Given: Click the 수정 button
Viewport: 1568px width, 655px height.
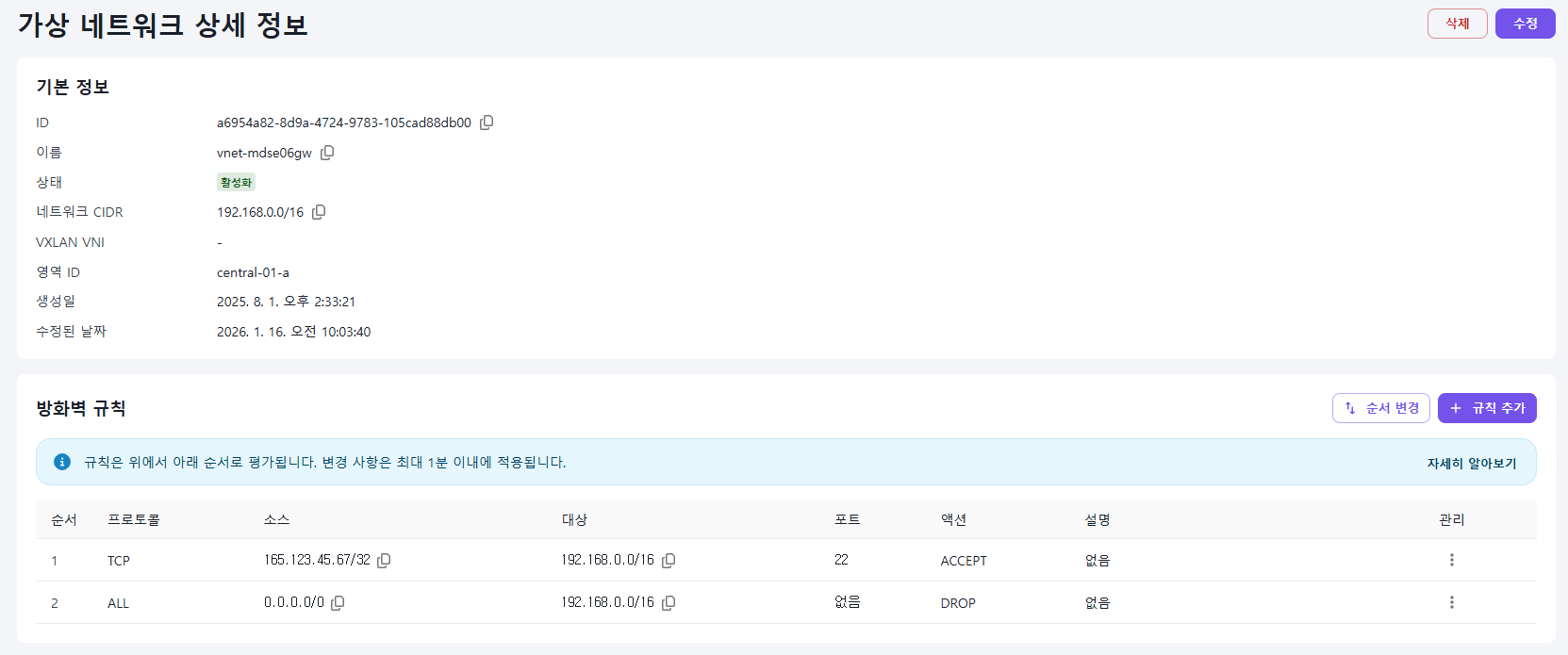Looking at the screenshot, I should click(1525, 24).
